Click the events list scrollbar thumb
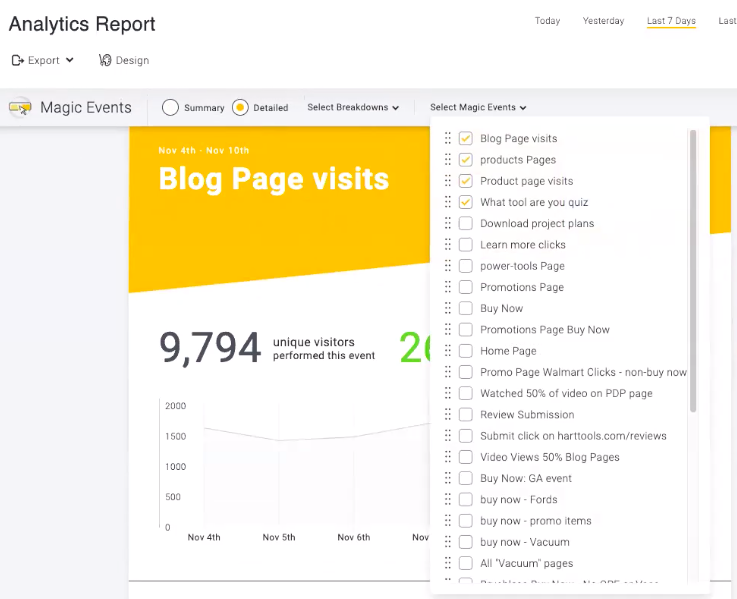Viewport: 737px width, 599px height. click(x=693, y=271)
